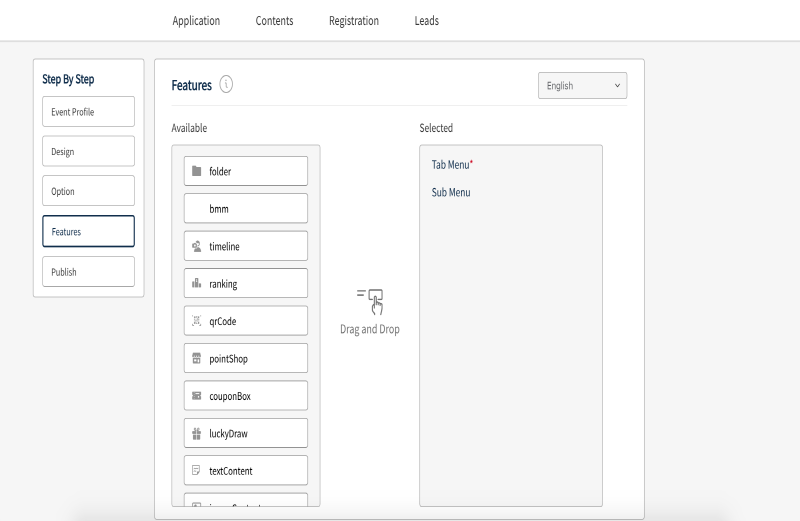Select the Event Profile step
Viewport: 800px width, 521px height.
(x=88, y=112)
